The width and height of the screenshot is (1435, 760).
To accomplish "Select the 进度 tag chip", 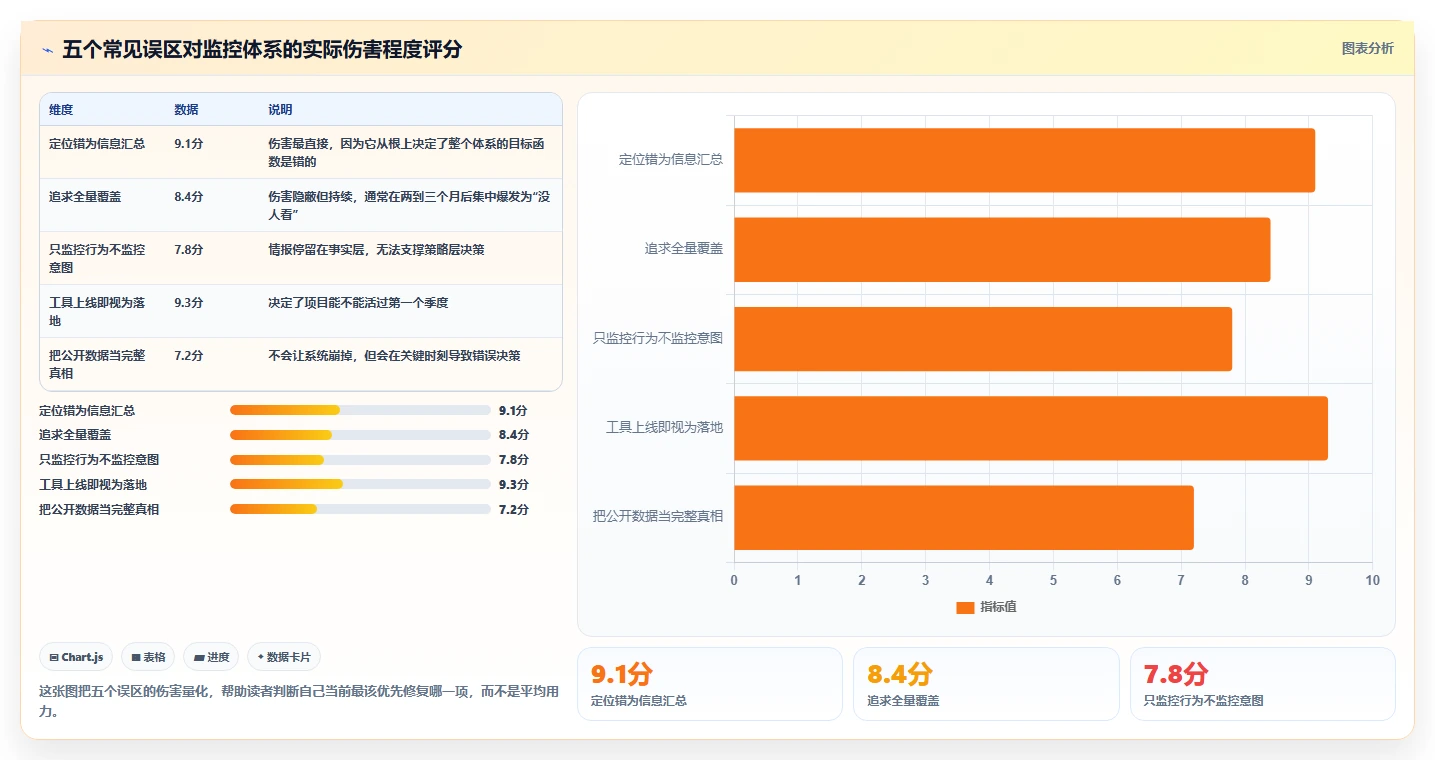I will click(211, 657).
